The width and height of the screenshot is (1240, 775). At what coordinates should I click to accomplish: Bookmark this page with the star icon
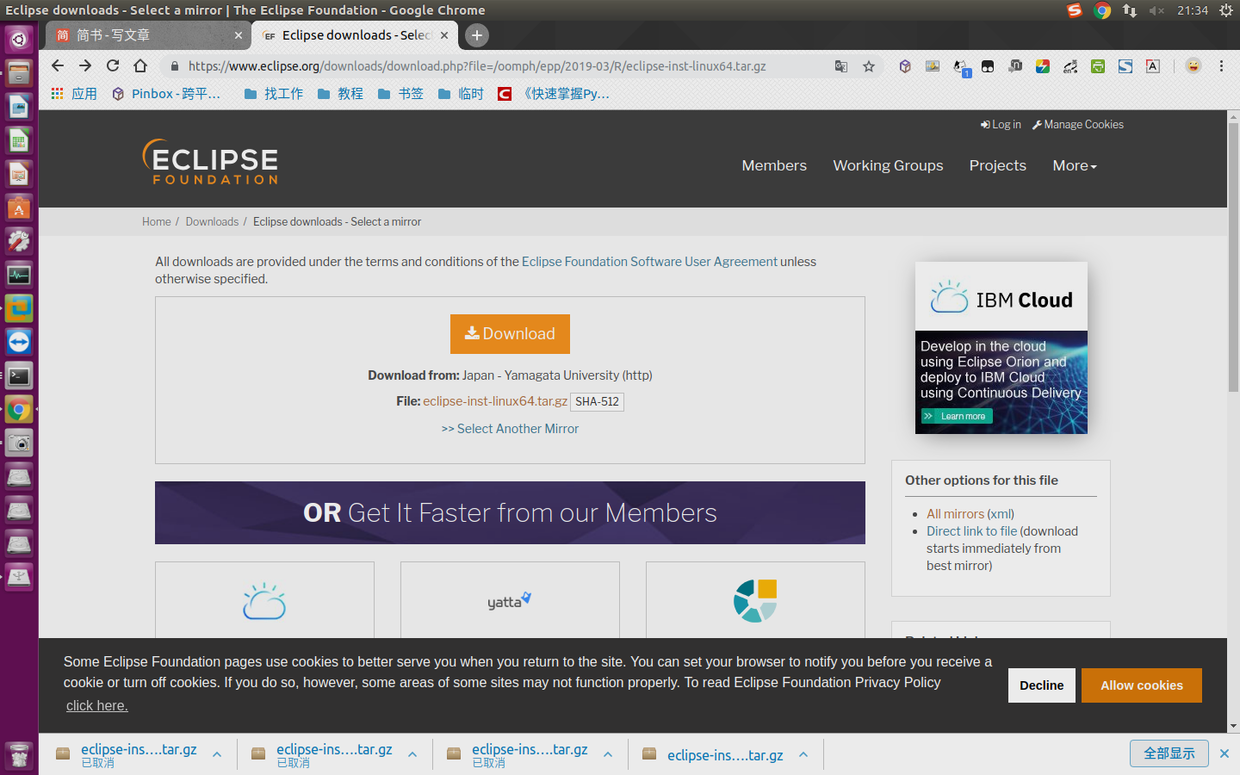(x=869, y=66)
